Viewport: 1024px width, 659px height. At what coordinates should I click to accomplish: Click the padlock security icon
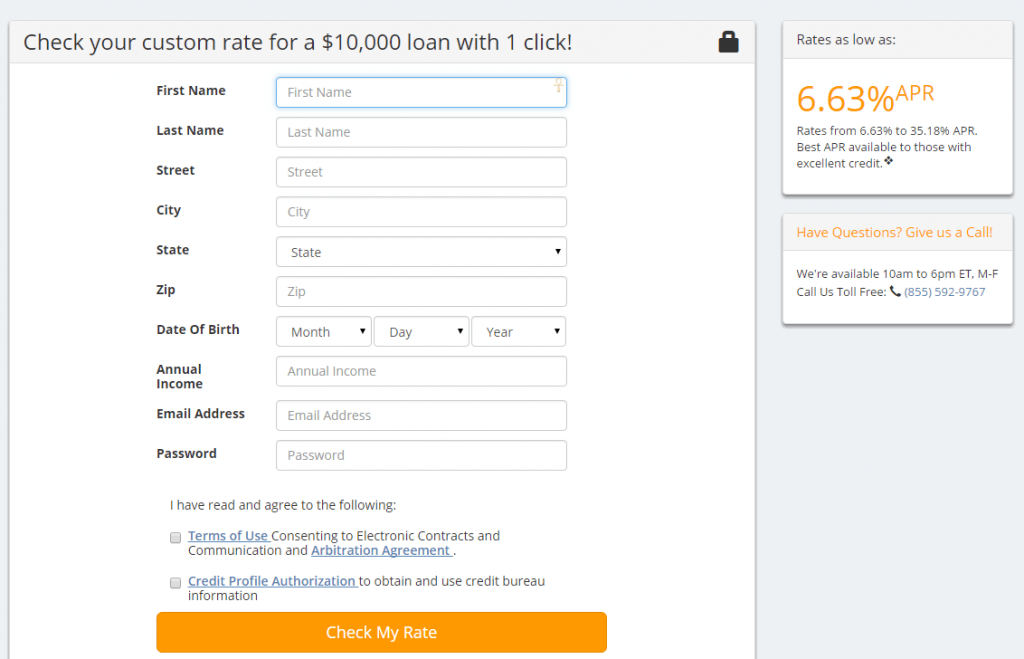coord(728,42)
